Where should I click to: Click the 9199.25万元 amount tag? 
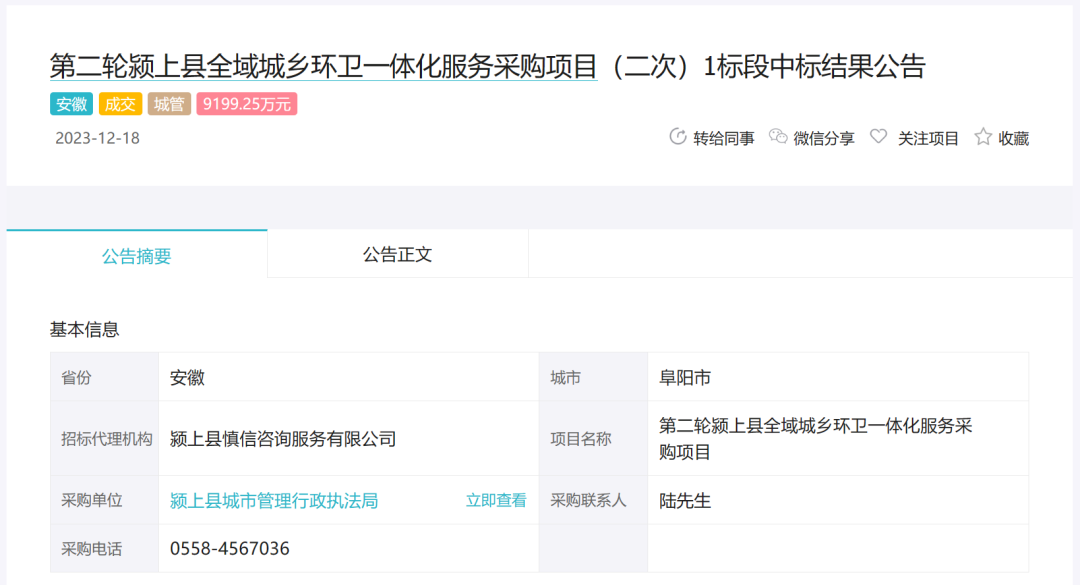[247, 104]
